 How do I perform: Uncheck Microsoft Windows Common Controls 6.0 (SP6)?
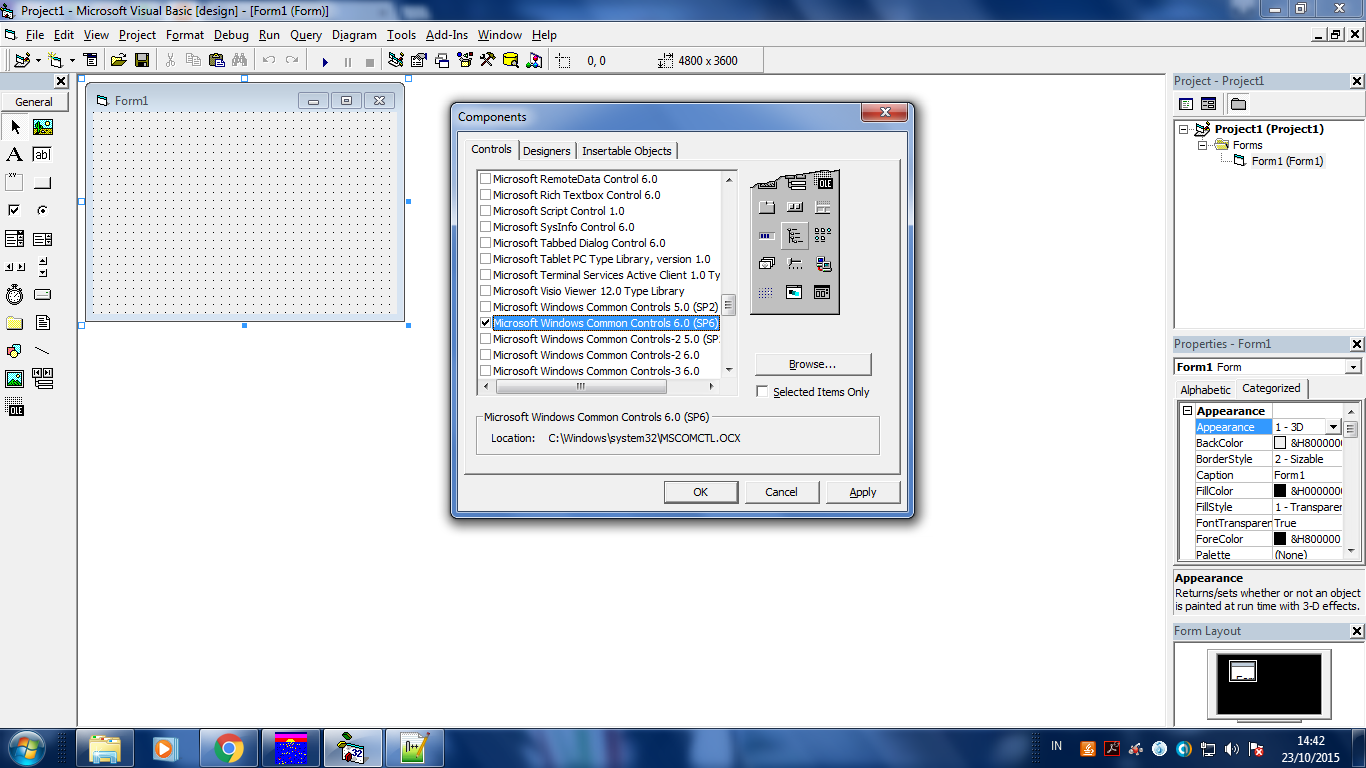(x=486, y=323)
